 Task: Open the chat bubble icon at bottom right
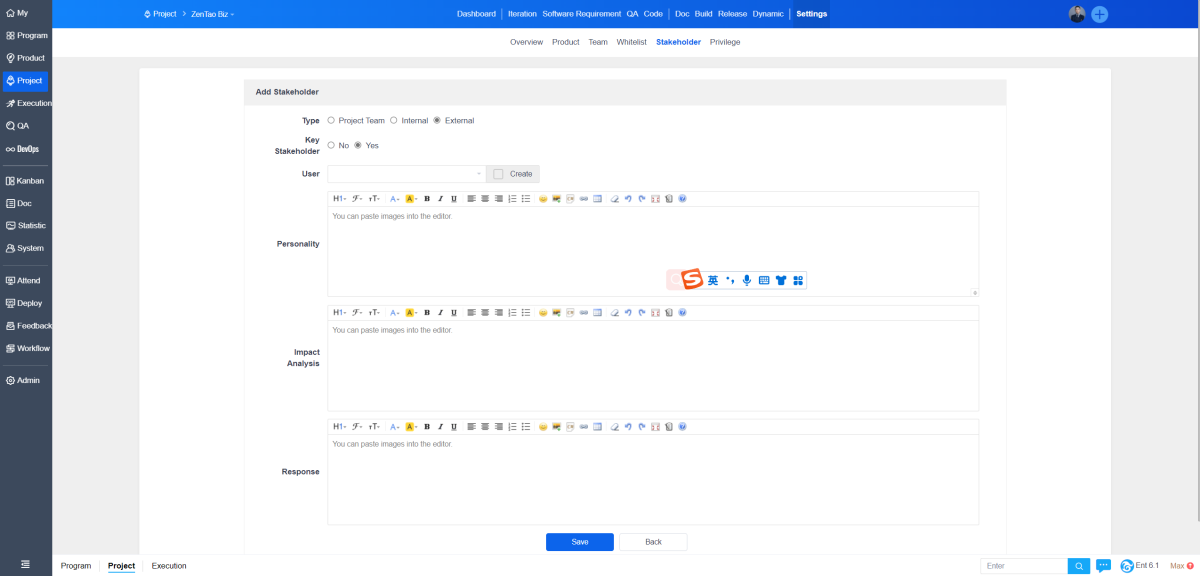click(x=1103, y=566)
